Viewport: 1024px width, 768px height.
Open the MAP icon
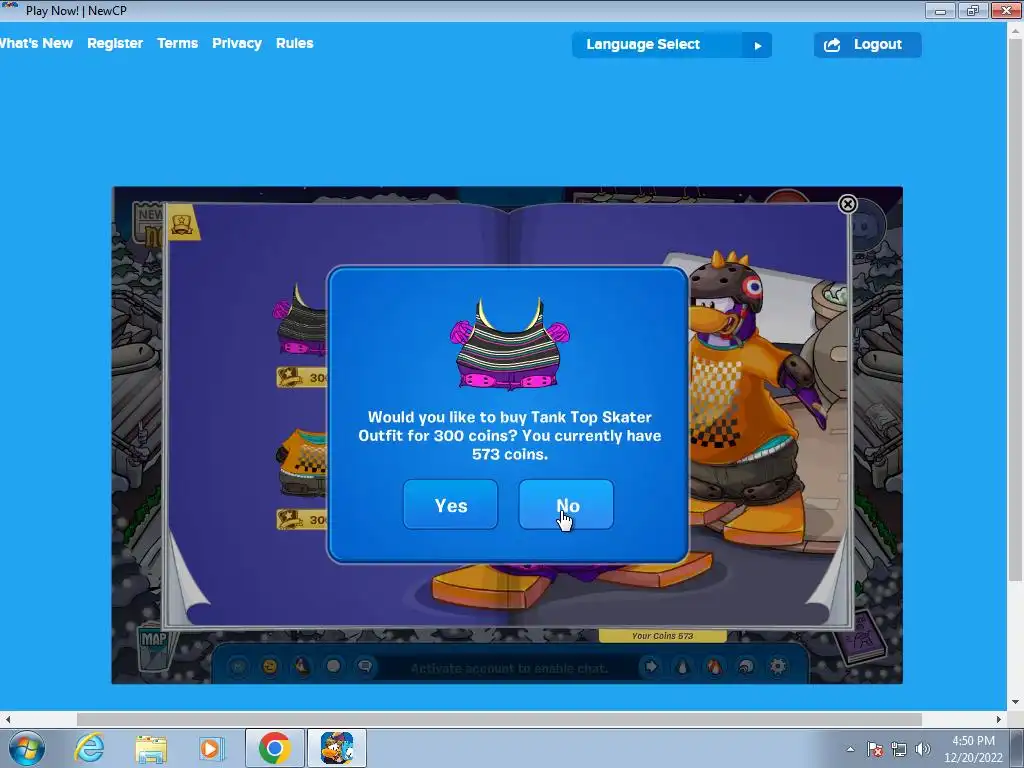154,648
